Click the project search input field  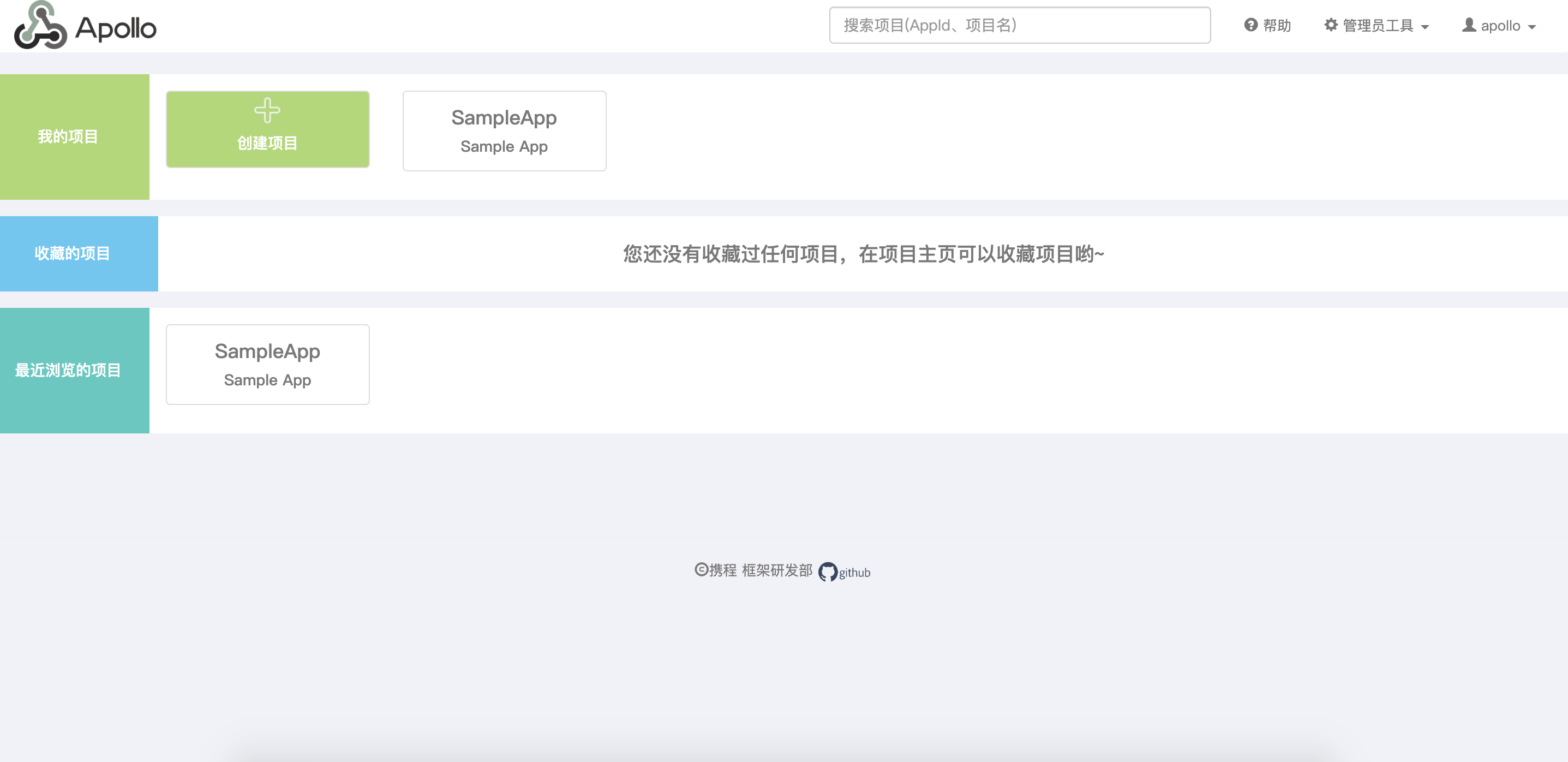(x=1019, y=25)
